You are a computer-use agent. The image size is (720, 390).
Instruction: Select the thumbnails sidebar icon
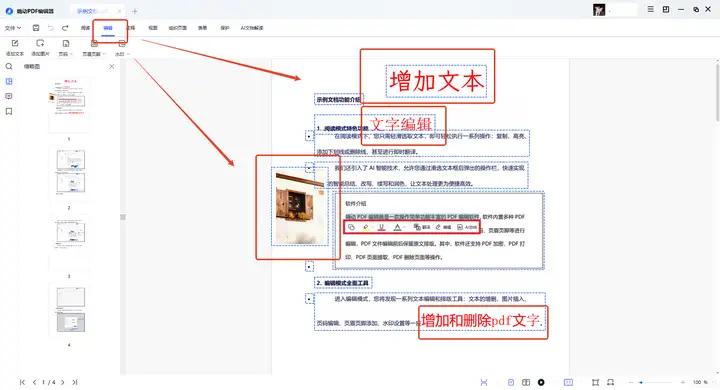tap(9, 81)
